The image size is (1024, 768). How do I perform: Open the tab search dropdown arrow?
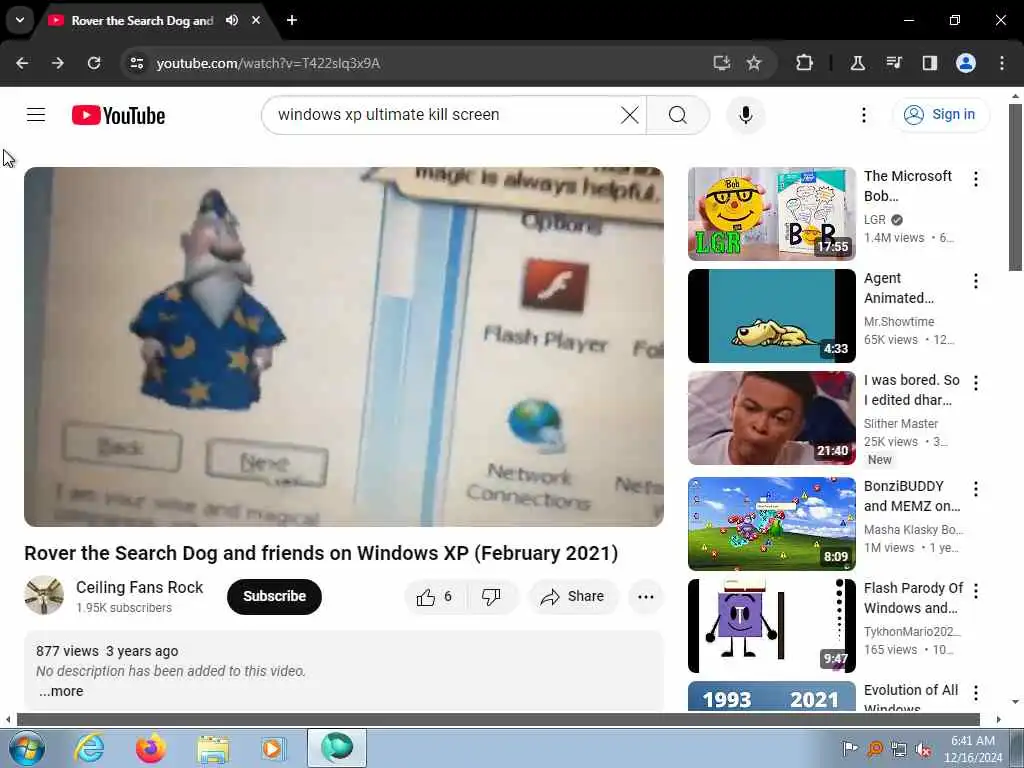(20, 20)
